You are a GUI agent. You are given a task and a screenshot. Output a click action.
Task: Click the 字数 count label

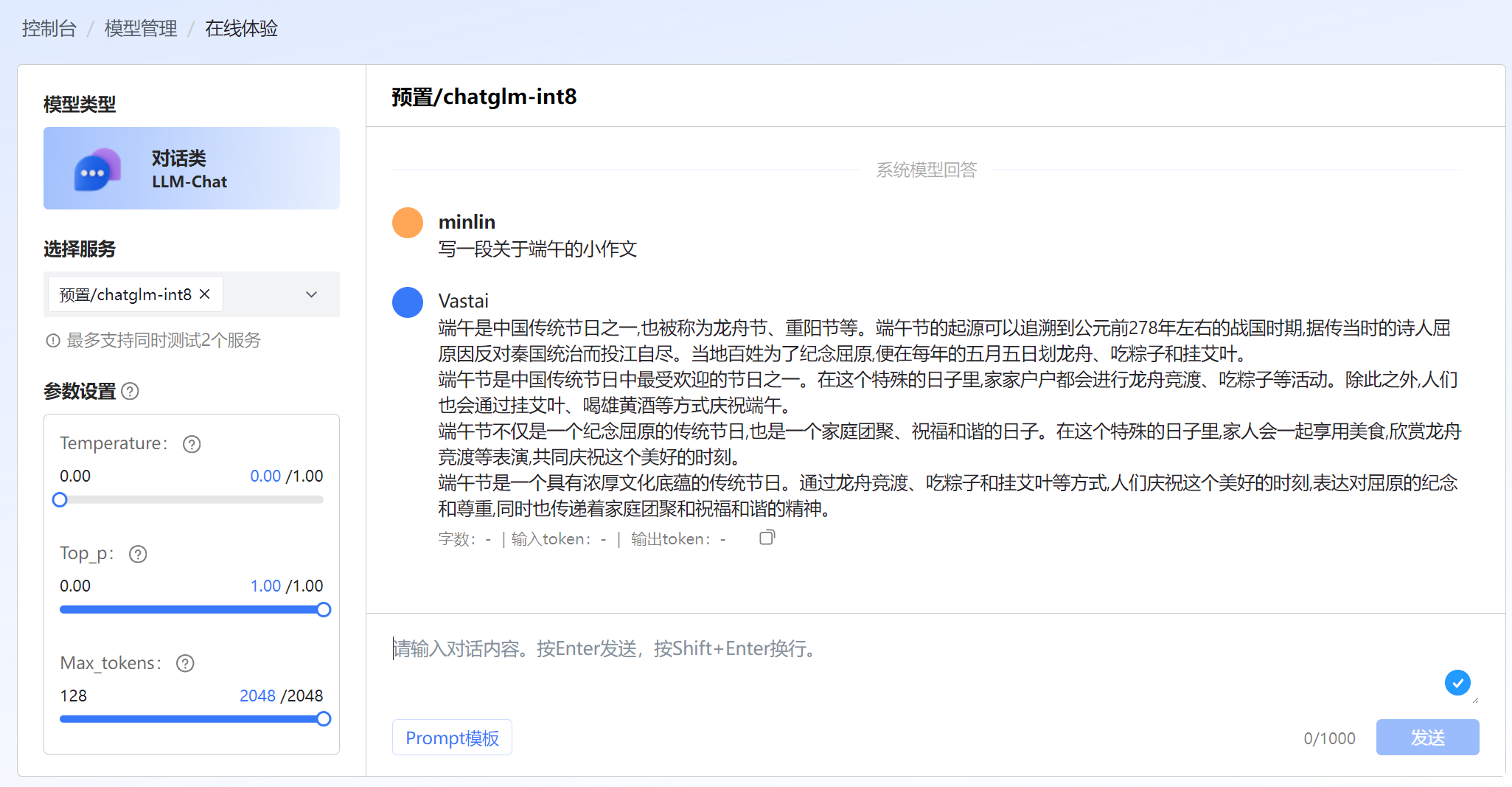[x=464, y=539]
